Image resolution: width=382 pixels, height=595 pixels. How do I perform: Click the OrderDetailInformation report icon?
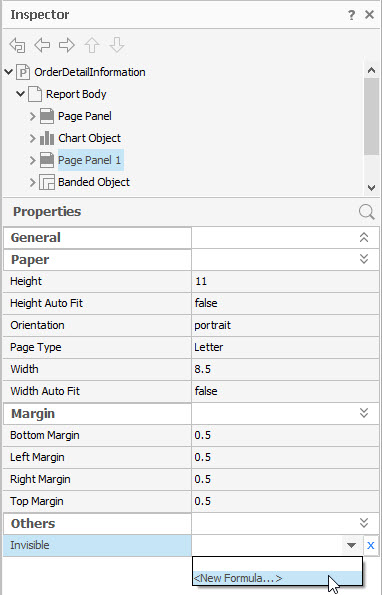coord(23,72)
